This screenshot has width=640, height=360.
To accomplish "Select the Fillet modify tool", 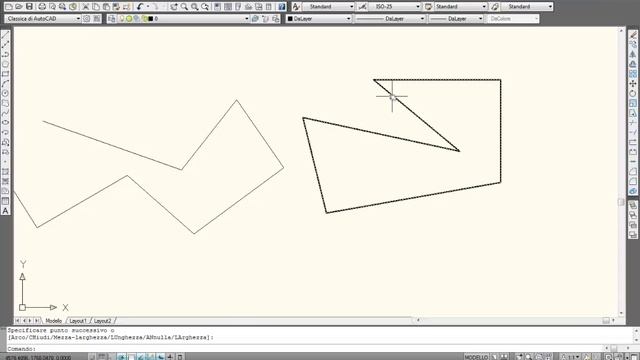I will 633,181.
